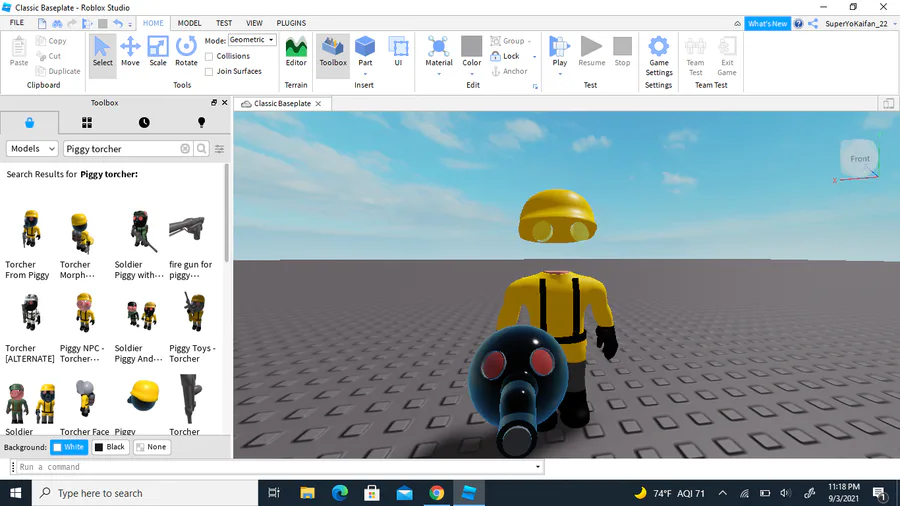Image resolution: width=900 pixels, height=506 pixels.
Task: Pick the Rotate tool
Action: tap(186, 52)
